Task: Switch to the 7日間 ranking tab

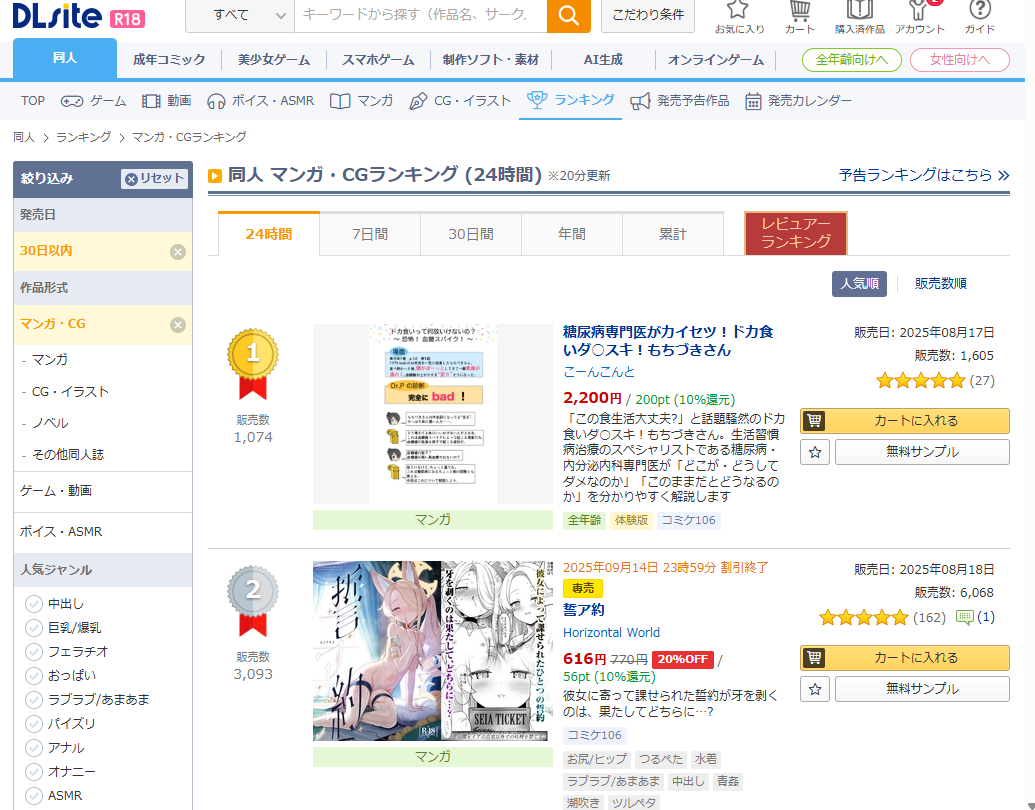Action: coord(370,235)
